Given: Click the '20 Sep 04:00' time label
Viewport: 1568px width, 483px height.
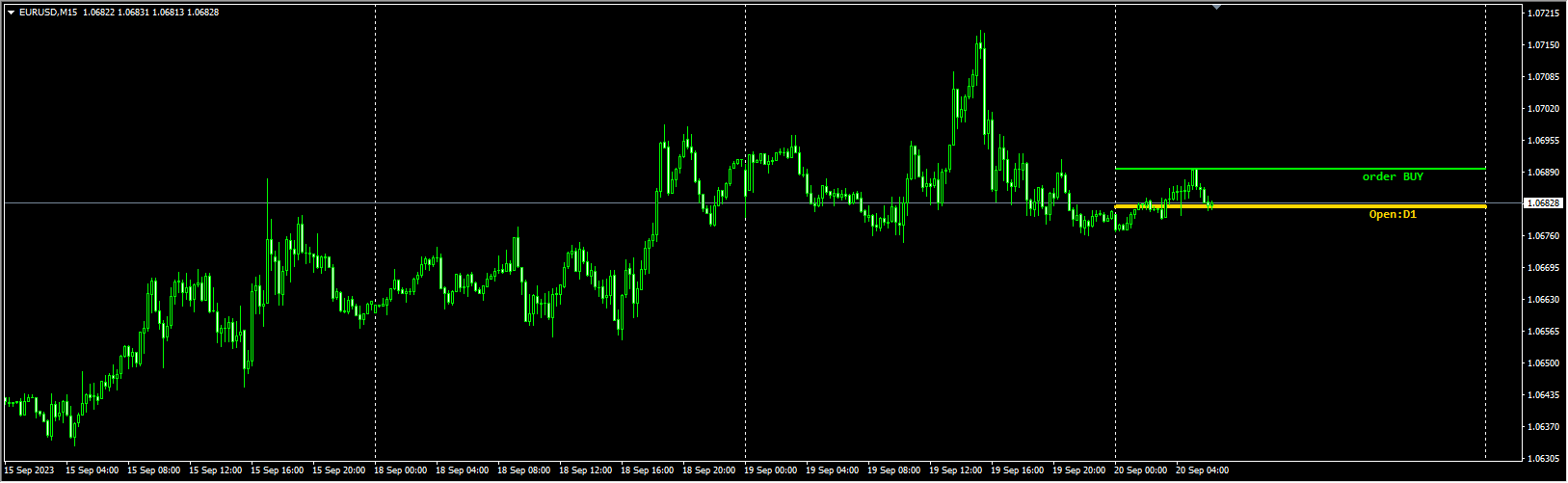Looking at the screenshot, I should coord(1202,471).
